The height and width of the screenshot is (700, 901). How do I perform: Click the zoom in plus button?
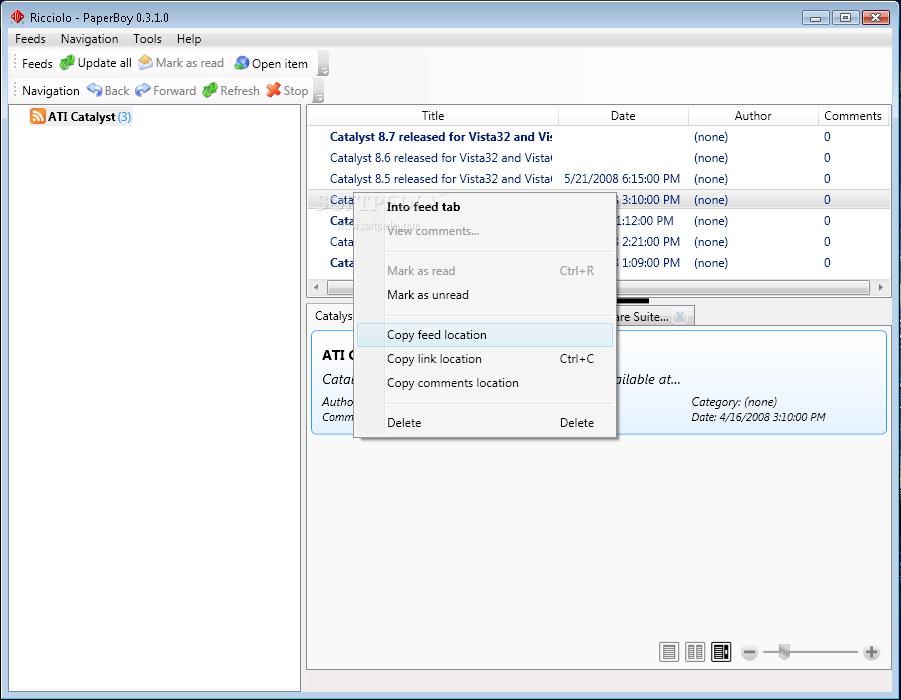click(871, 652)
